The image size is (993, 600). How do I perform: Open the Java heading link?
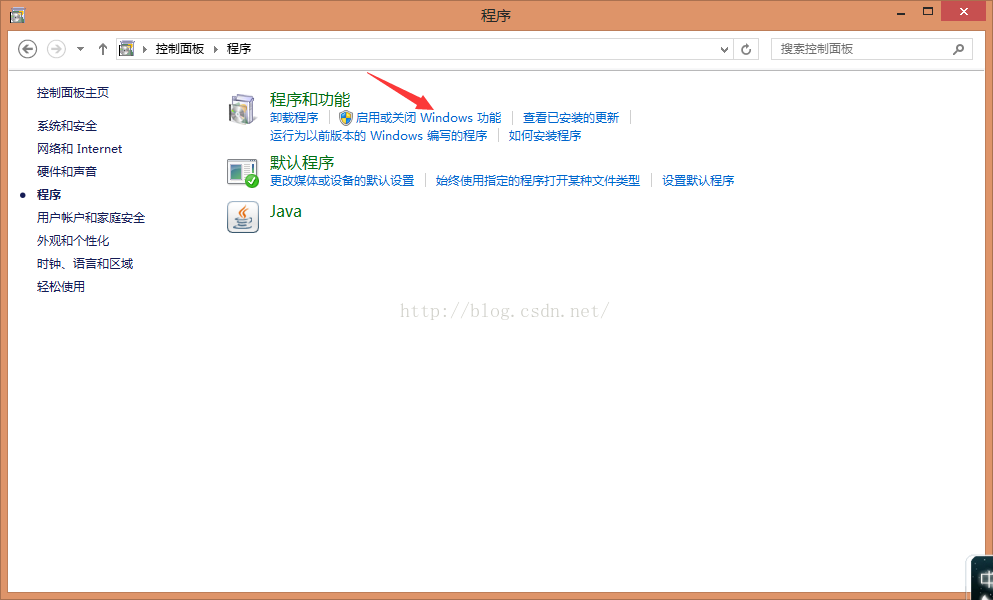[x=286, y=211]
